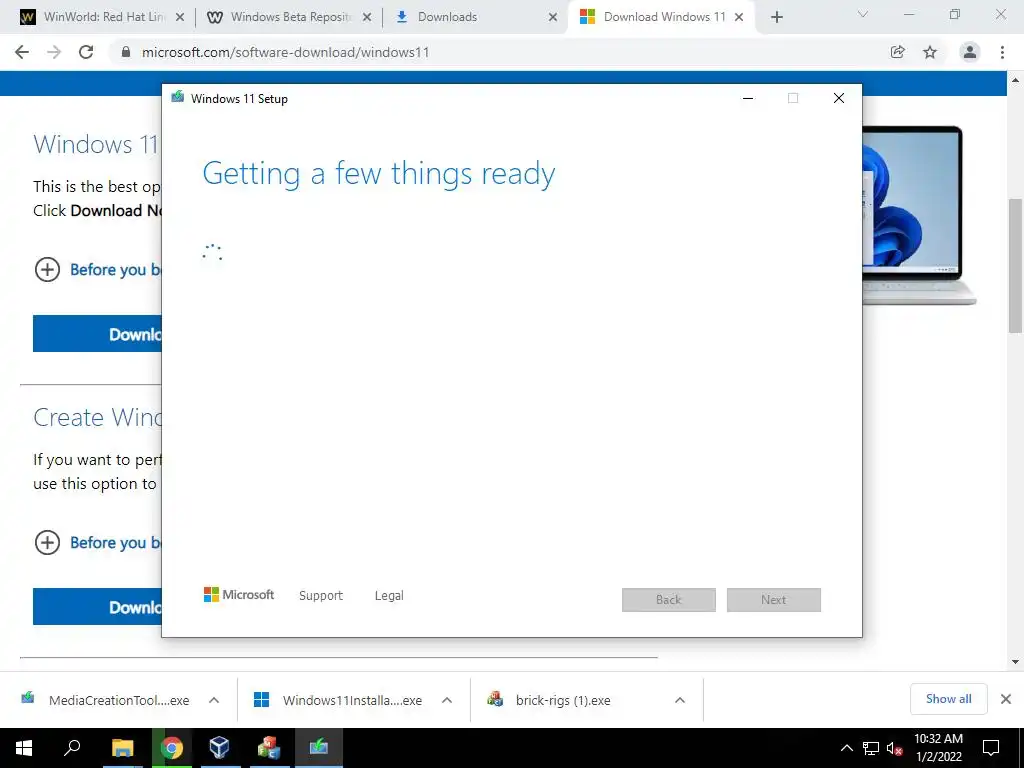Expand options for MediaCreationTool.exe download
This screenshot has height=768, width=1024.
click(214, 700)
